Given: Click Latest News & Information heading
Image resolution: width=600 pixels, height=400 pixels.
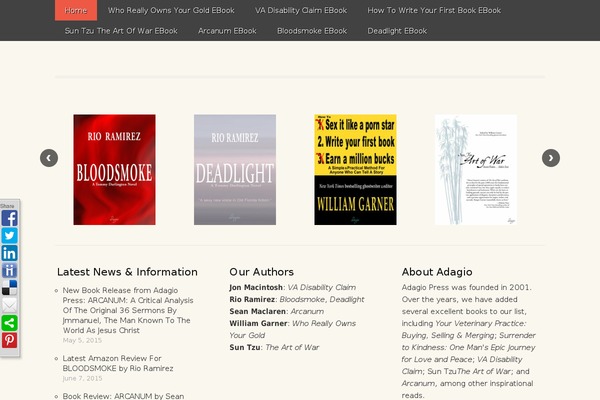Looking at the screenshot, I should [x=127, y=272].
